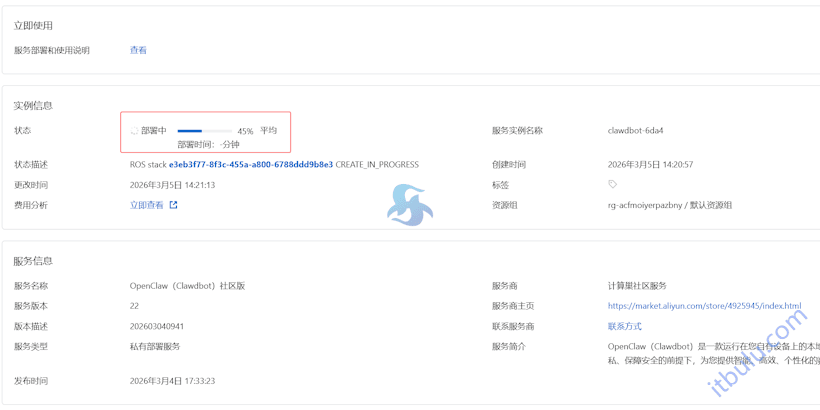Open the market.aliyun.com service provider homepage link
Viewport: 820px width, 410px height.
[704, 306]
